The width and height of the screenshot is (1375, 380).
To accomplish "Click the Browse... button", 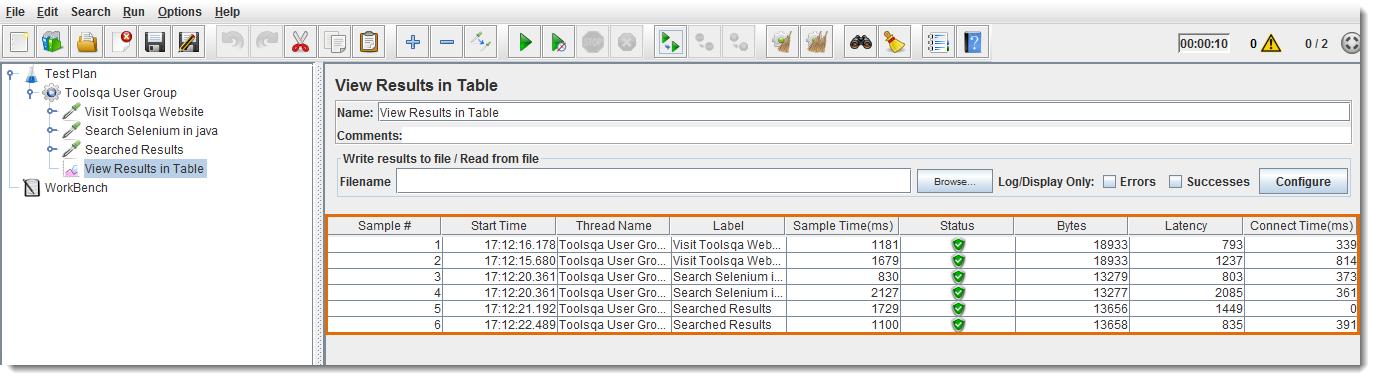I will coord(955,182).
